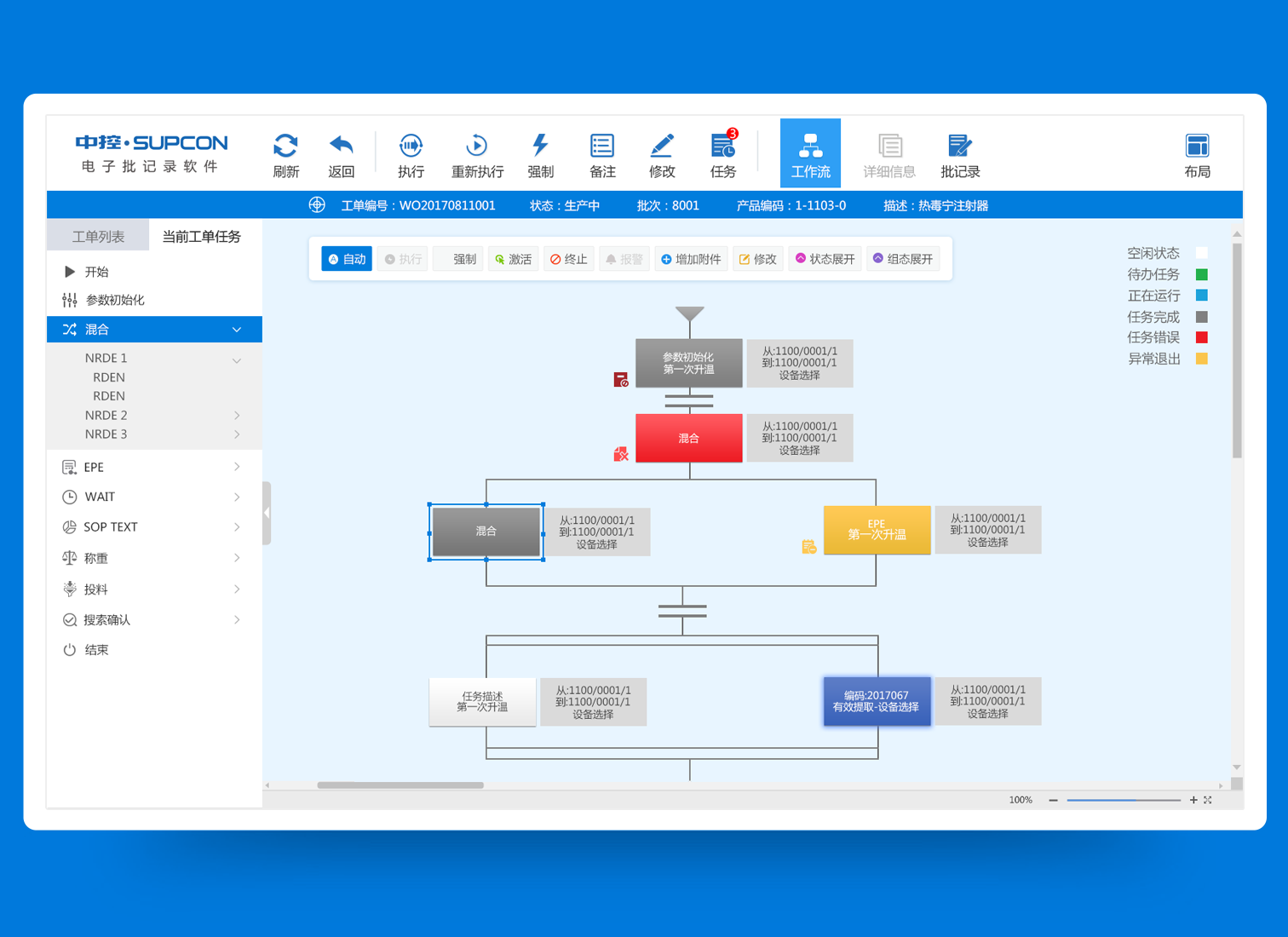Screen dimensions: 1288x937
Task: Open the 布局 layout icon
Action: (x=1197, y=146)
